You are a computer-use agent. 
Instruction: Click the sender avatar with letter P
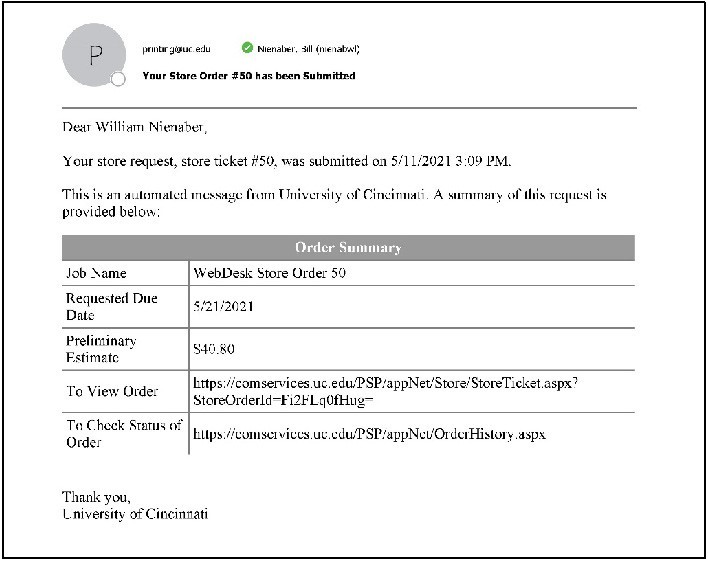[94, 55]
